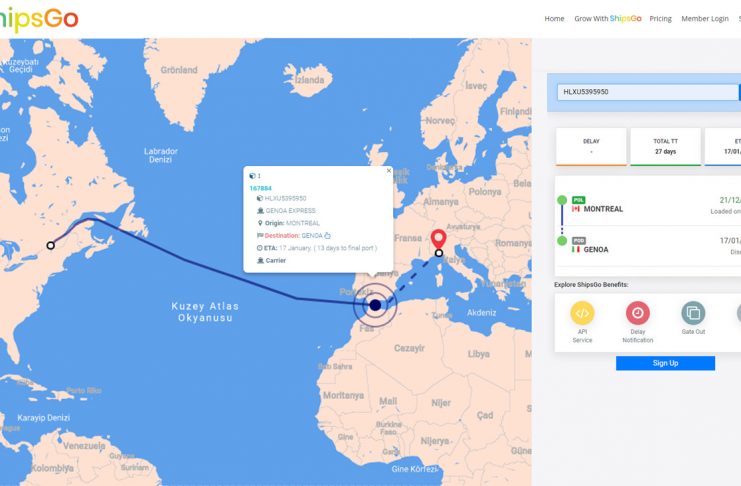Click the Polonya label on map
Viewport: 741px width, 486px height.
(x=485, y=191)
